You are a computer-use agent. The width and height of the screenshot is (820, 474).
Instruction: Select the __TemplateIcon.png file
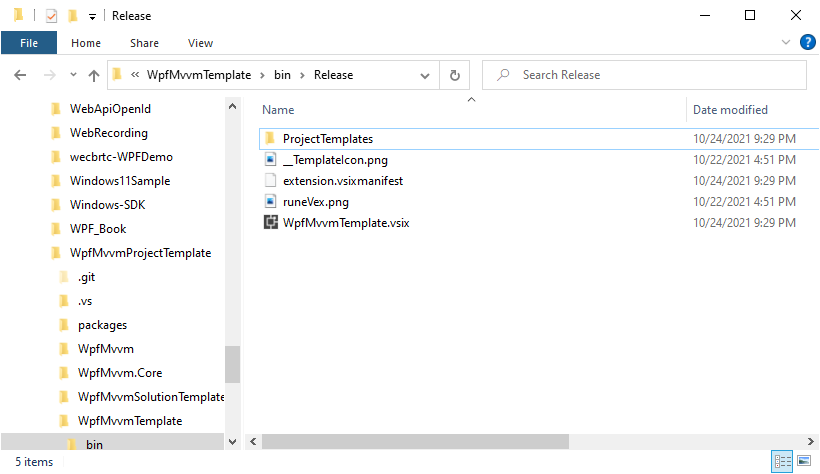pyautogui.click(x=335, y=160)
